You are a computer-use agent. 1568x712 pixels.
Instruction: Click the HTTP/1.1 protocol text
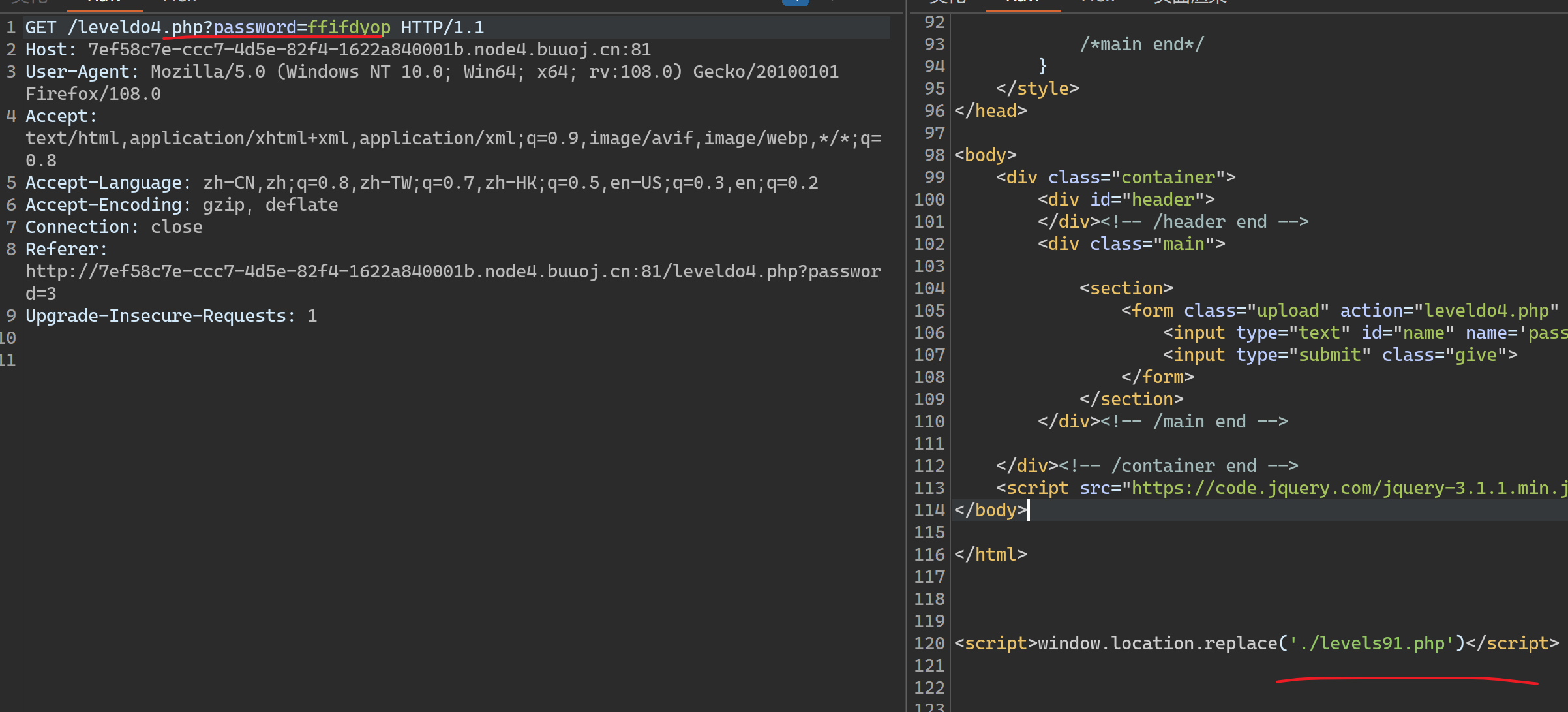pos(443,27)
